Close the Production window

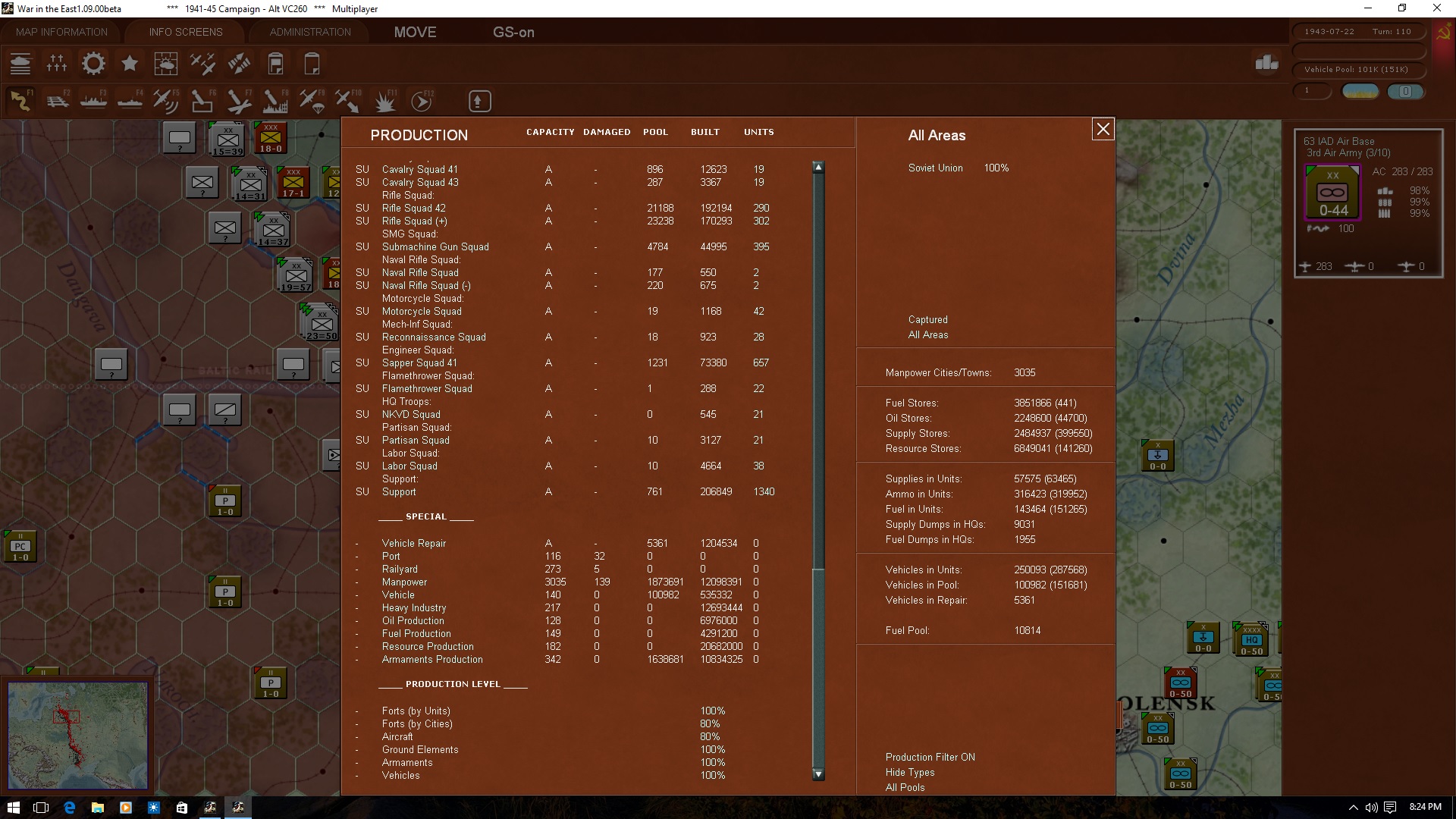1103,129
